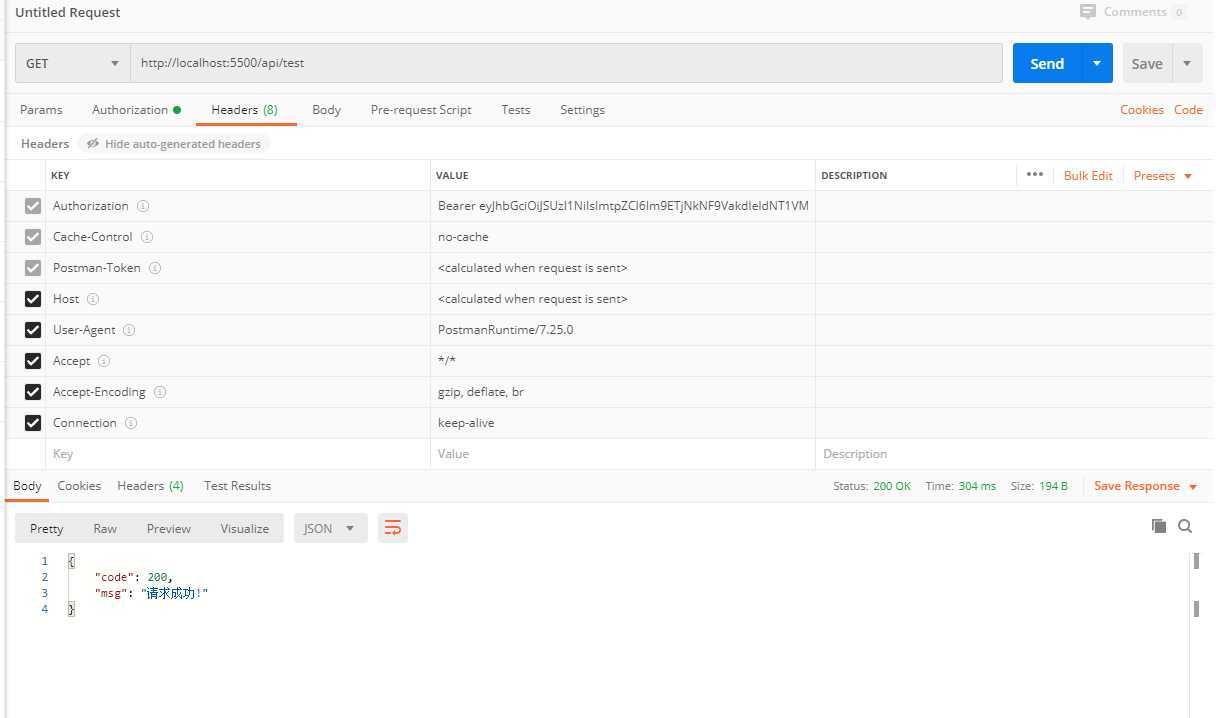Show info for Postman-Token header
Viewport: 1216px width, 718px height.
pos(155,268)
